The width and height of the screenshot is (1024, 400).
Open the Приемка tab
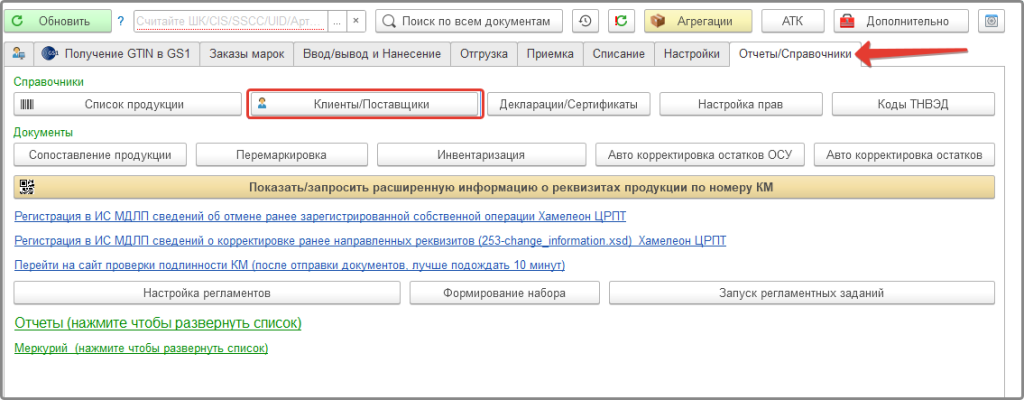click(550, 54)
